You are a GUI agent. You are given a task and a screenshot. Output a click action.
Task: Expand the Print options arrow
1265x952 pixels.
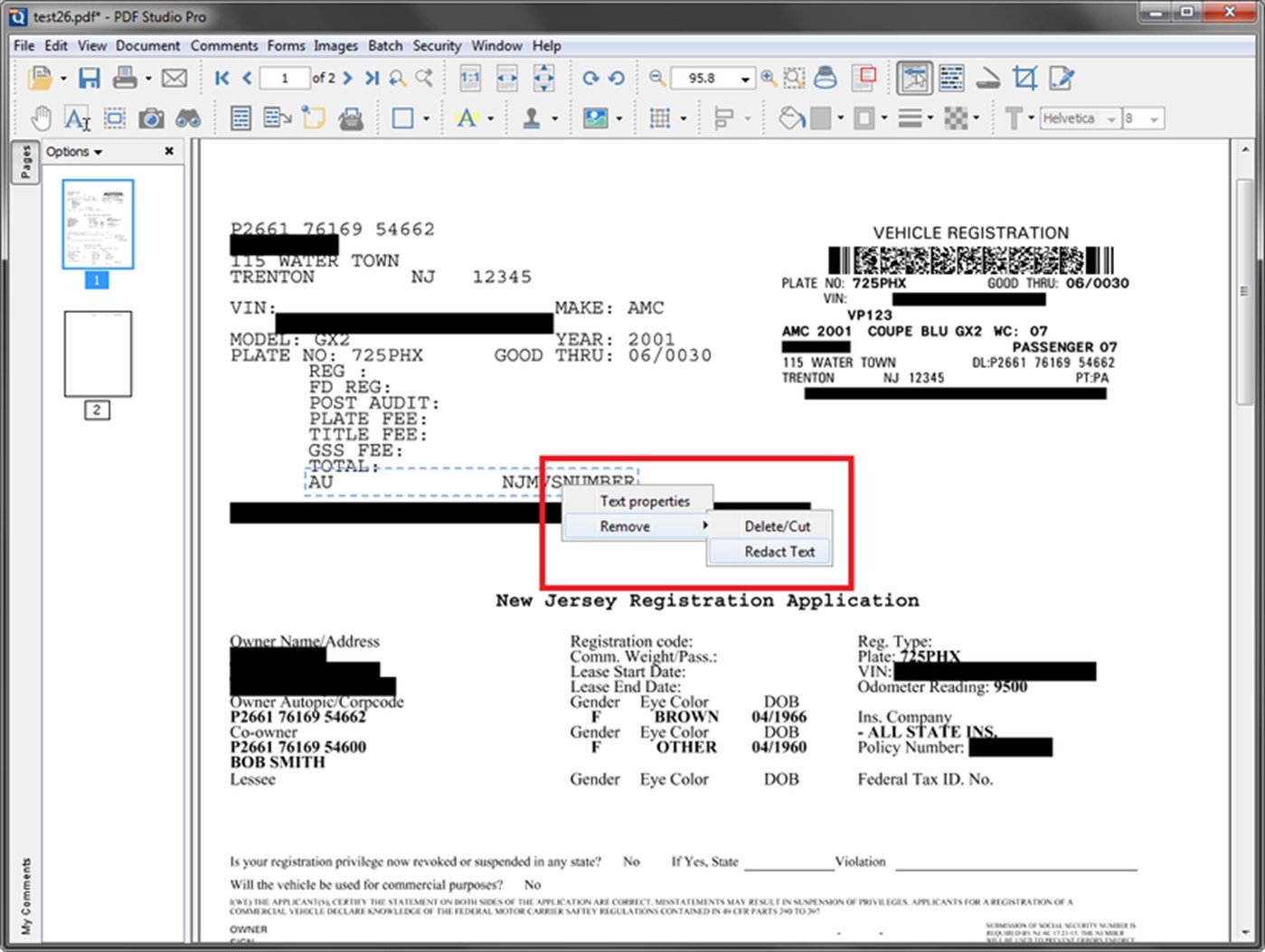147,80
